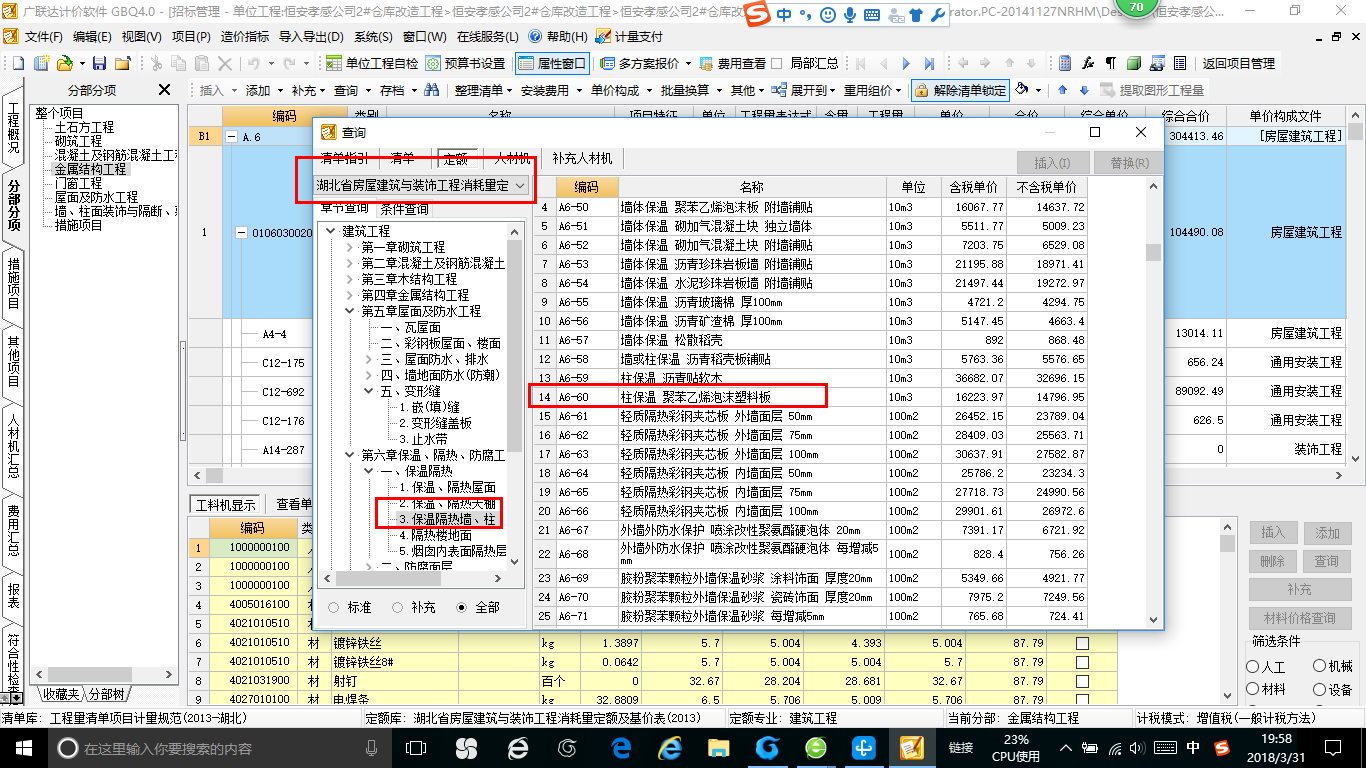Select the 人工 filter radio button
Image resolution: width=1366 pixels, height=768 pixels.
pos(1252,666)
